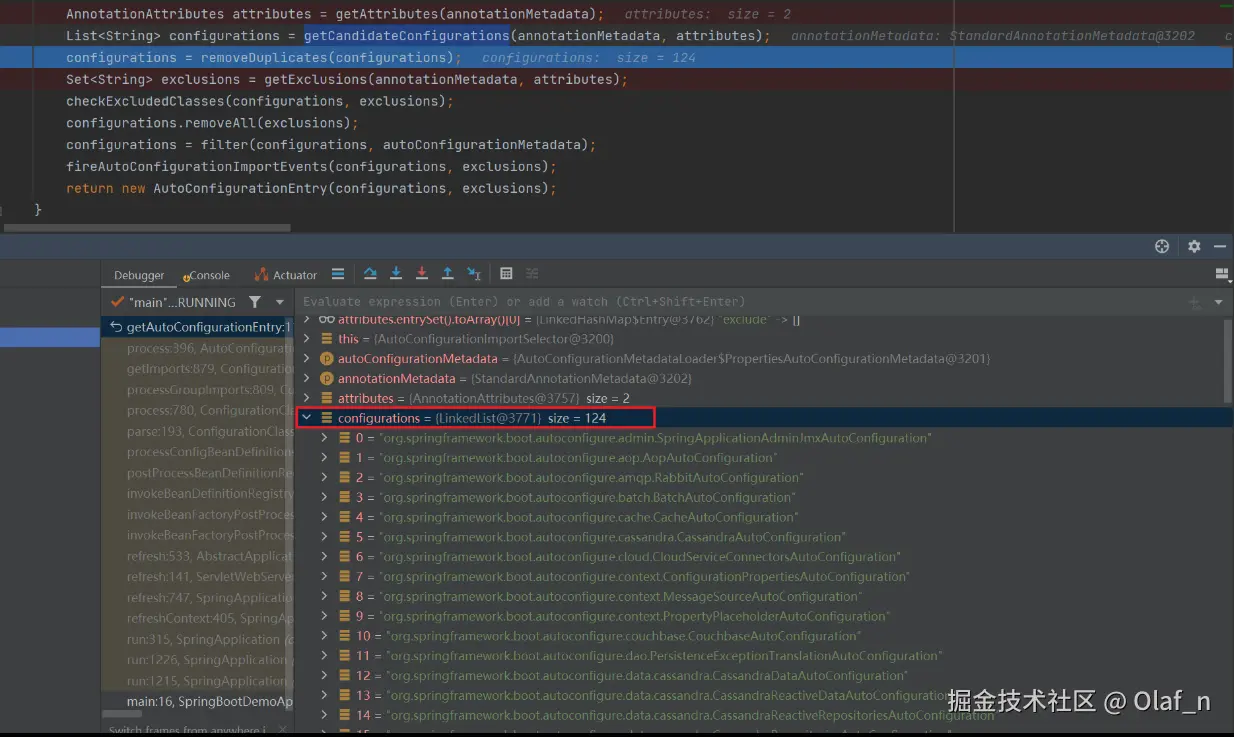Click the Actuator tab icon

(261, 275)
